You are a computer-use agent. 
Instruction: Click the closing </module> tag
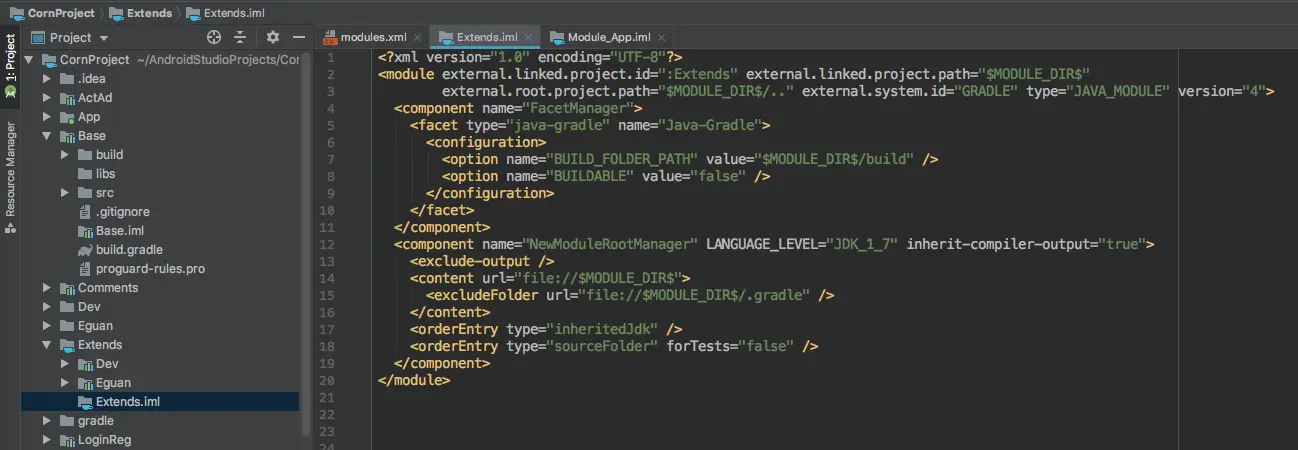[414, 380]
